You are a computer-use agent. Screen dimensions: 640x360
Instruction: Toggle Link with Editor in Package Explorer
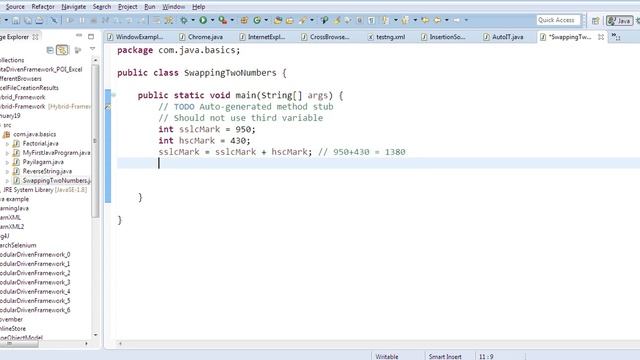click(x=62, y=50)
